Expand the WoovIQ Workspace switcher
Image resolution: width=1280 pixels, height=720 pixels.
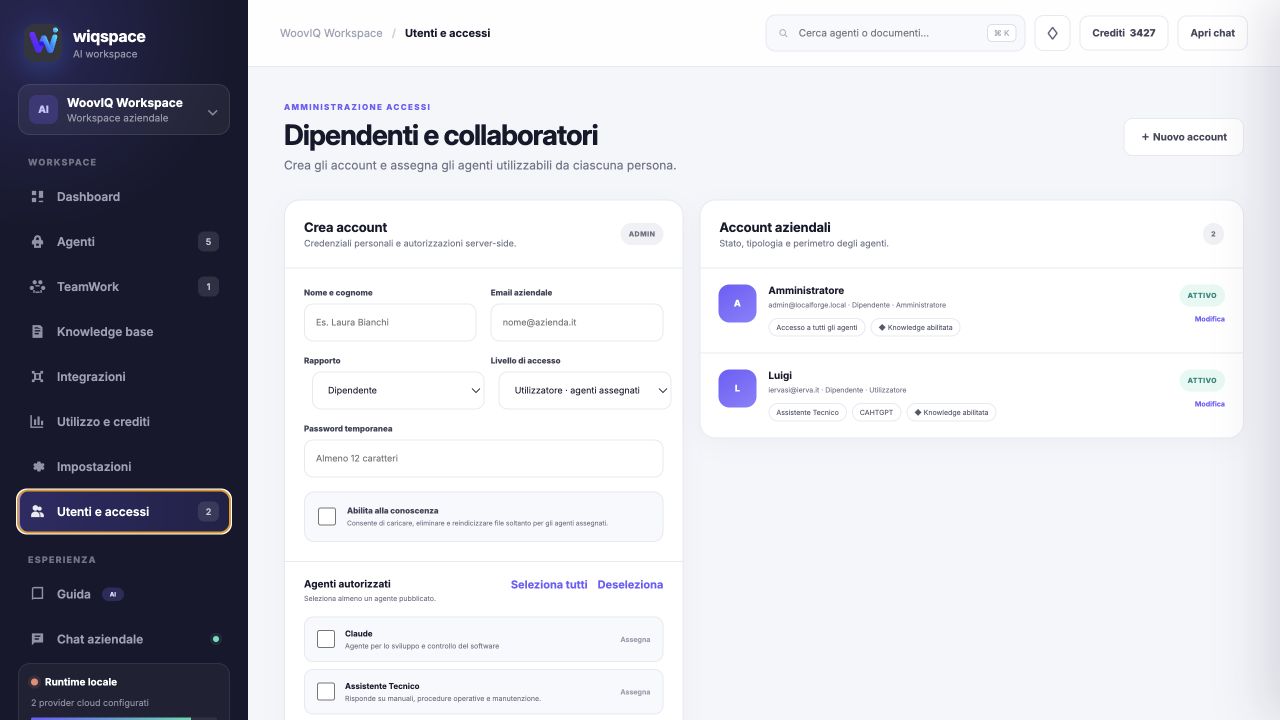tap(124, 110)
